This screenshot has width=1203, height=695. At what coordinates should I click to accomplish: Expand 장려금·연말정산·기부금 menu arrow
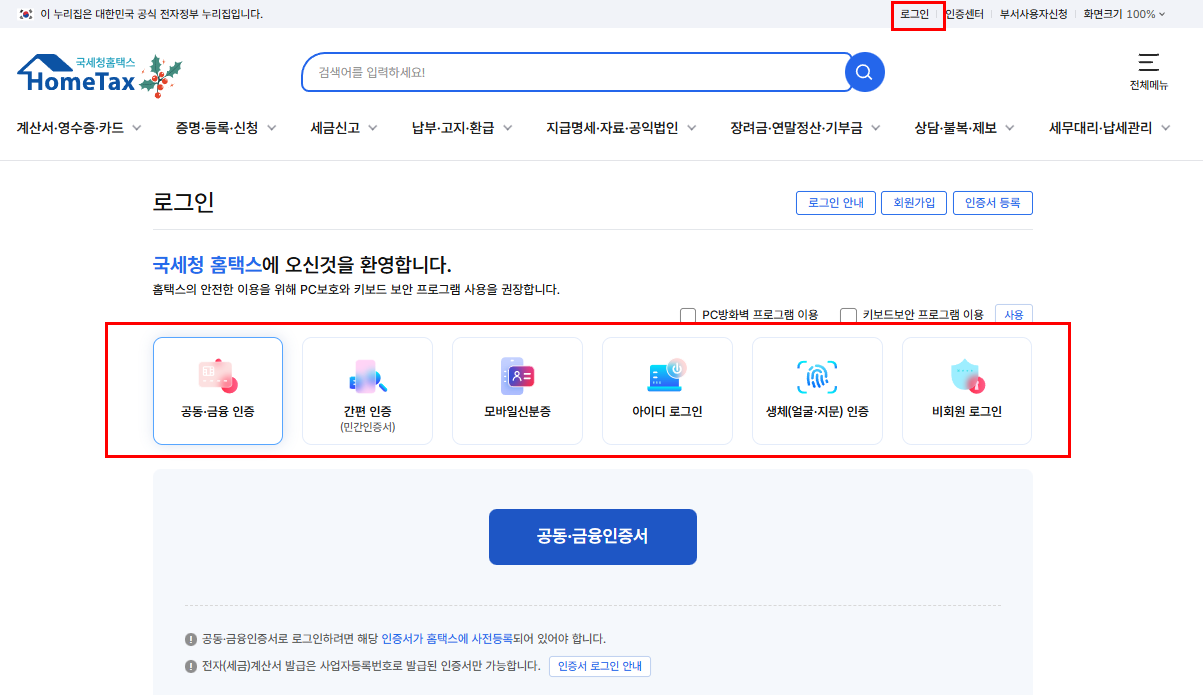click(875, 128)
